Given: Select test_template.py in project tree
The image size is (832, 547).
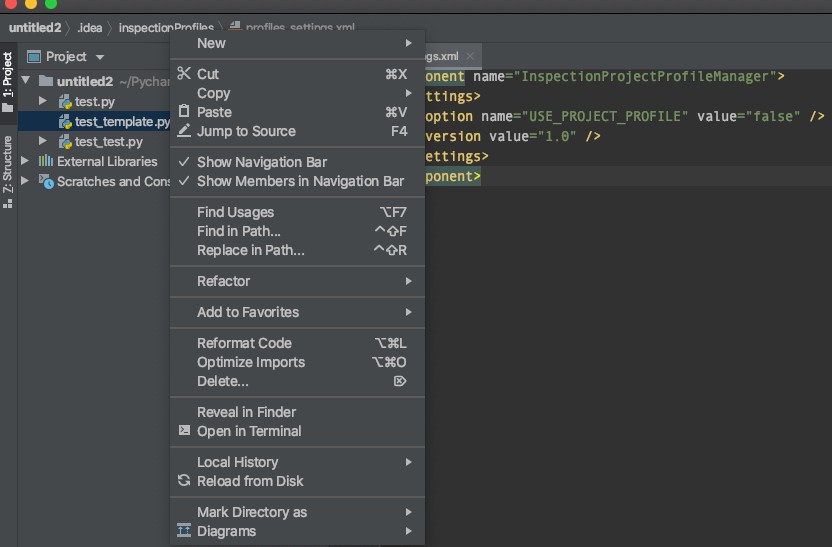Looking at the screenshot, I should click(x=94, y=121).
